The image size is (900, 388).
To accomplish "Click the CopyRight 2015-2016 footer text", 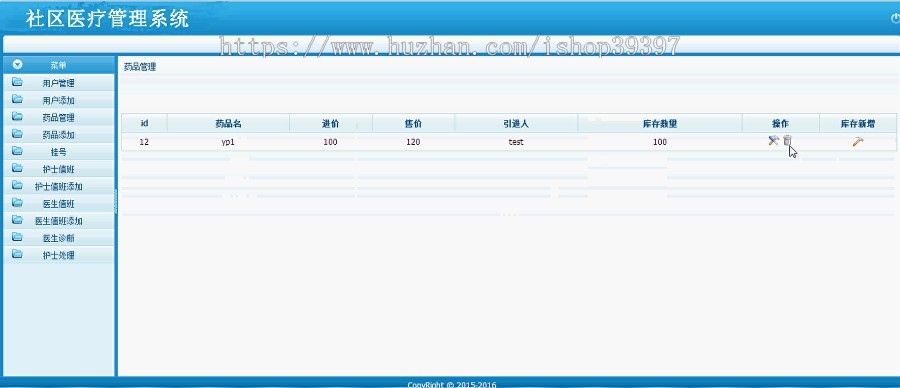I will coord(452,384).
